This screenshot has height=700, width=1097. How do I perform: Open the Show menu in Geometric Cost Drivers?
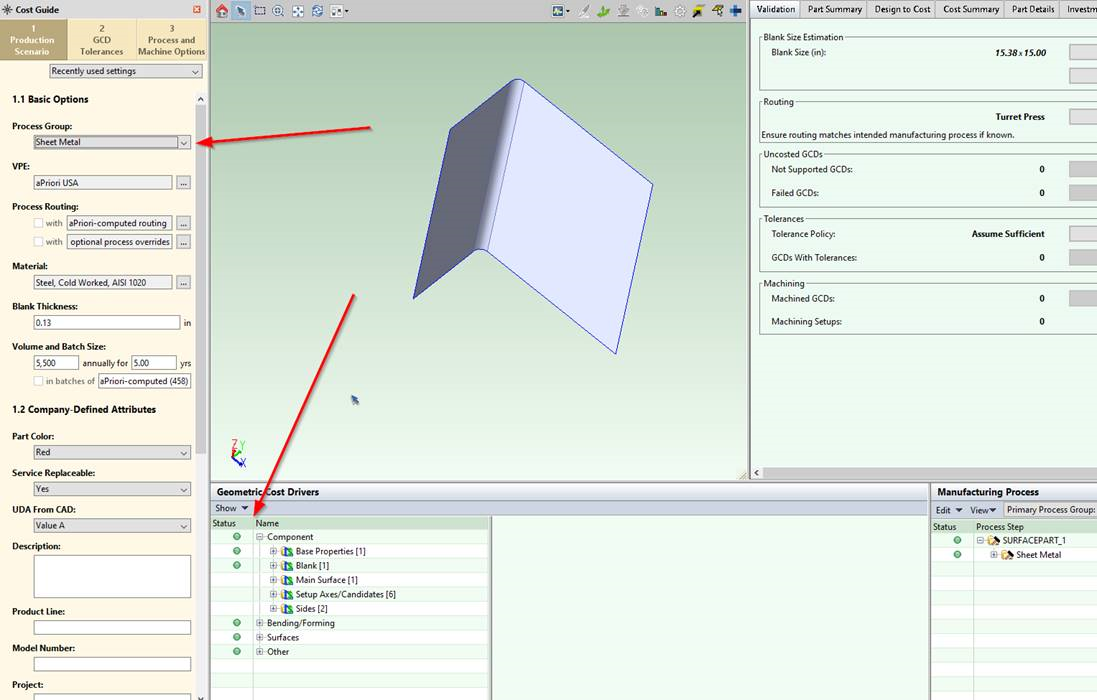tap(231, 508)
